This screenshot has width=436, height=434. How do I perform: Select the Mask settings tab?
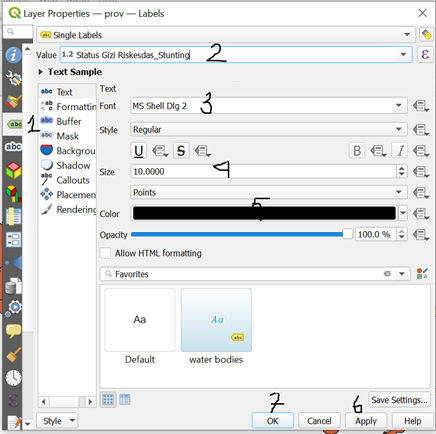(x=67, y=136)
